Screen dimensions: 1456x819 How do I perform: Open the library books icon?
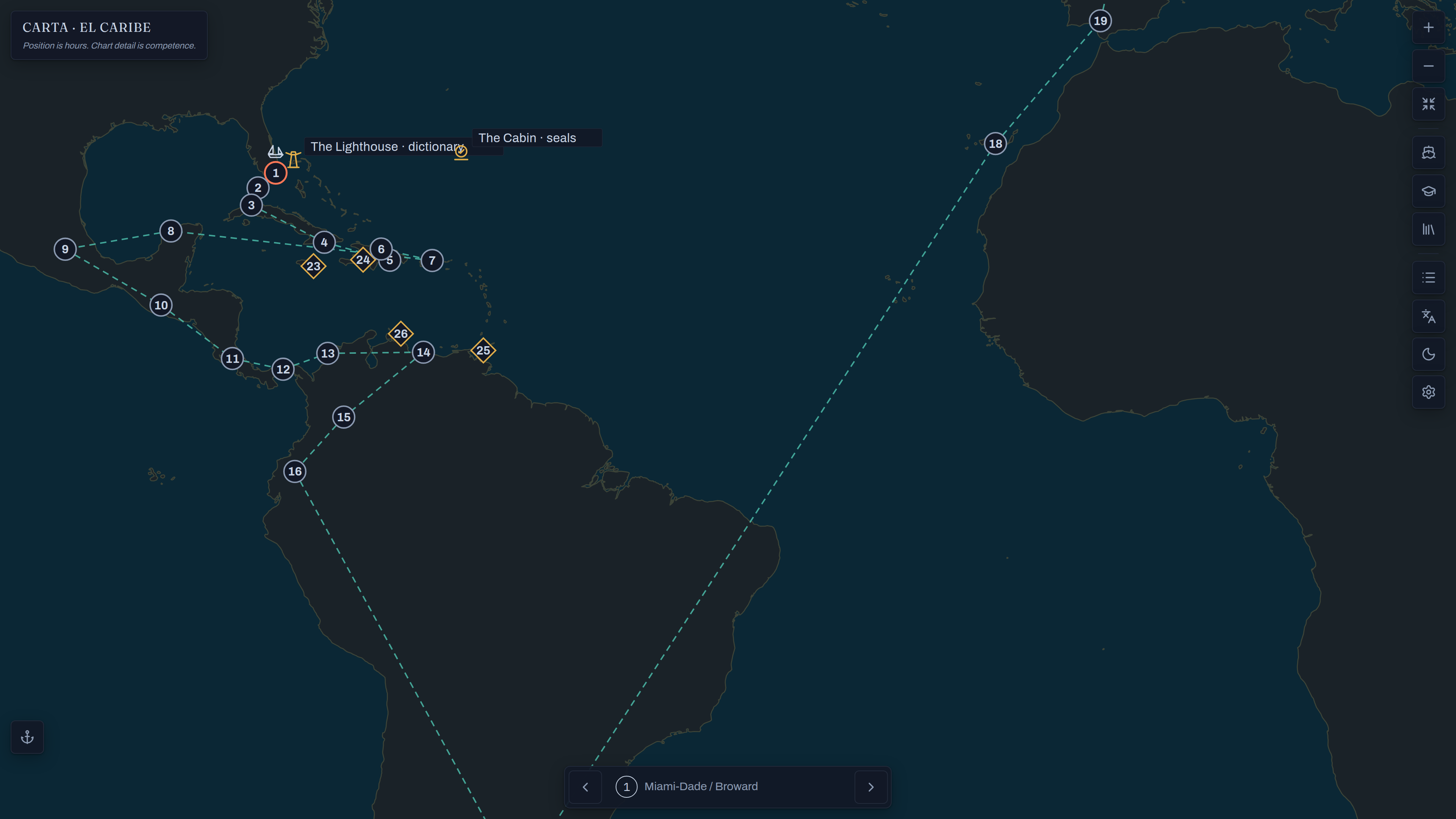[1428, 229]
